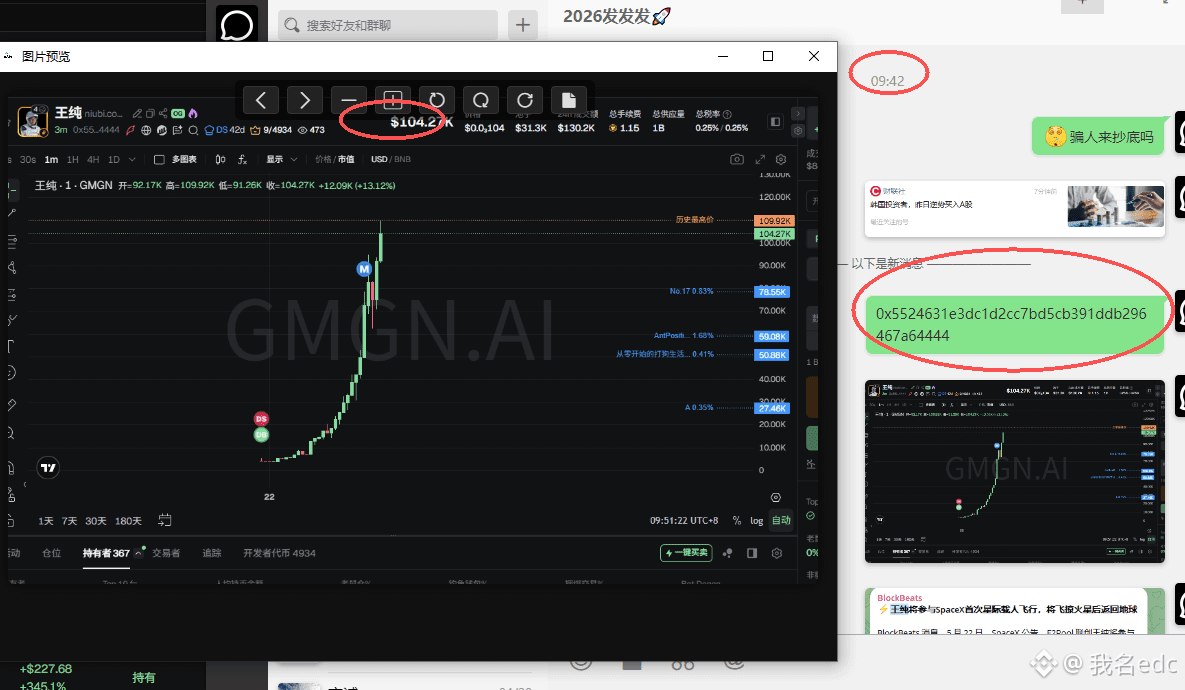The height and width of the screenshot is (690, 1185).
Task: Click the red feather icon near contract address
Action: tap(130, 130)
